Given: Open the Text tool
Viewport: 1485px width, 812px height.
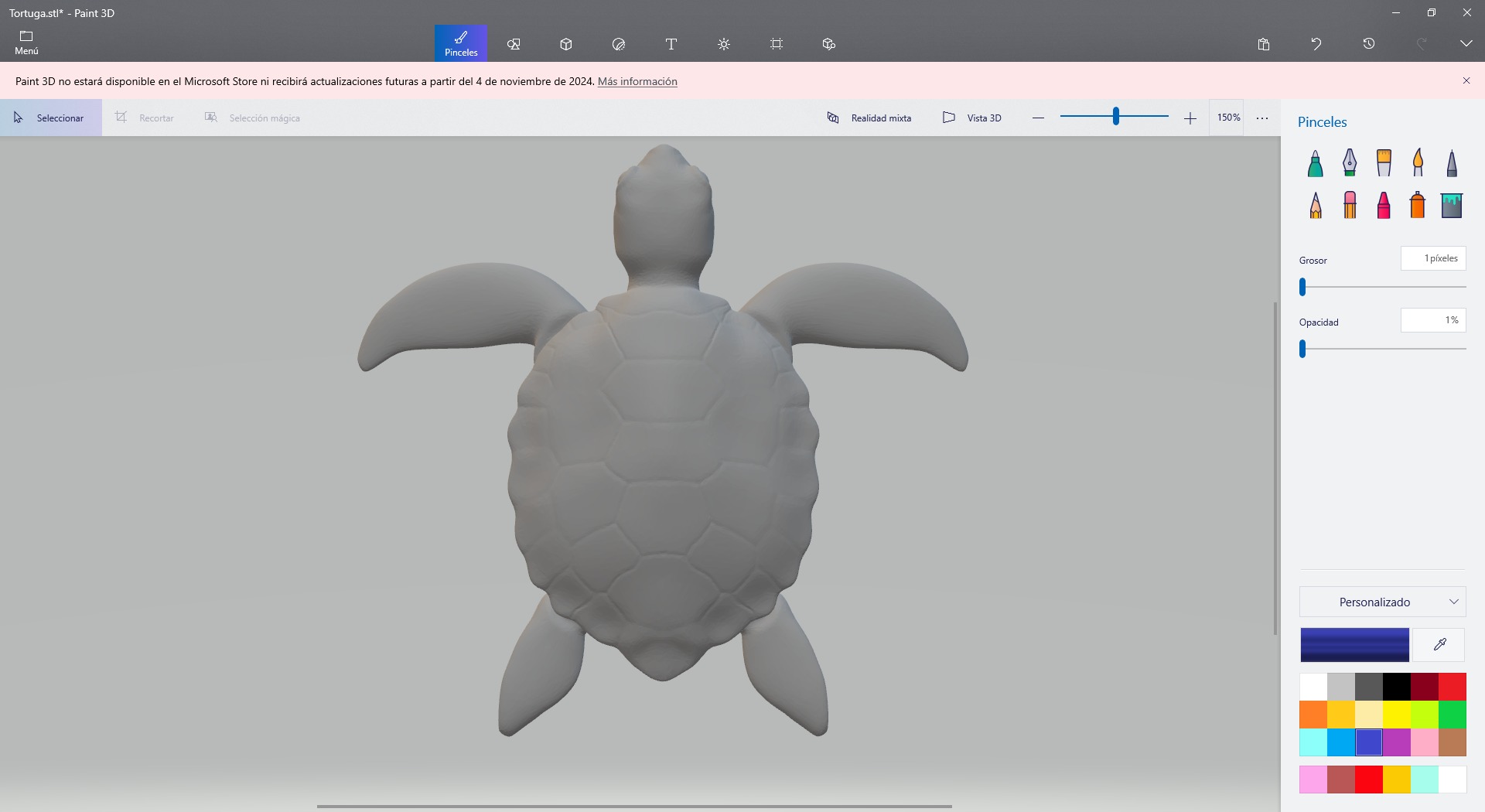Looking at the screenshot, I should point(671,44).
